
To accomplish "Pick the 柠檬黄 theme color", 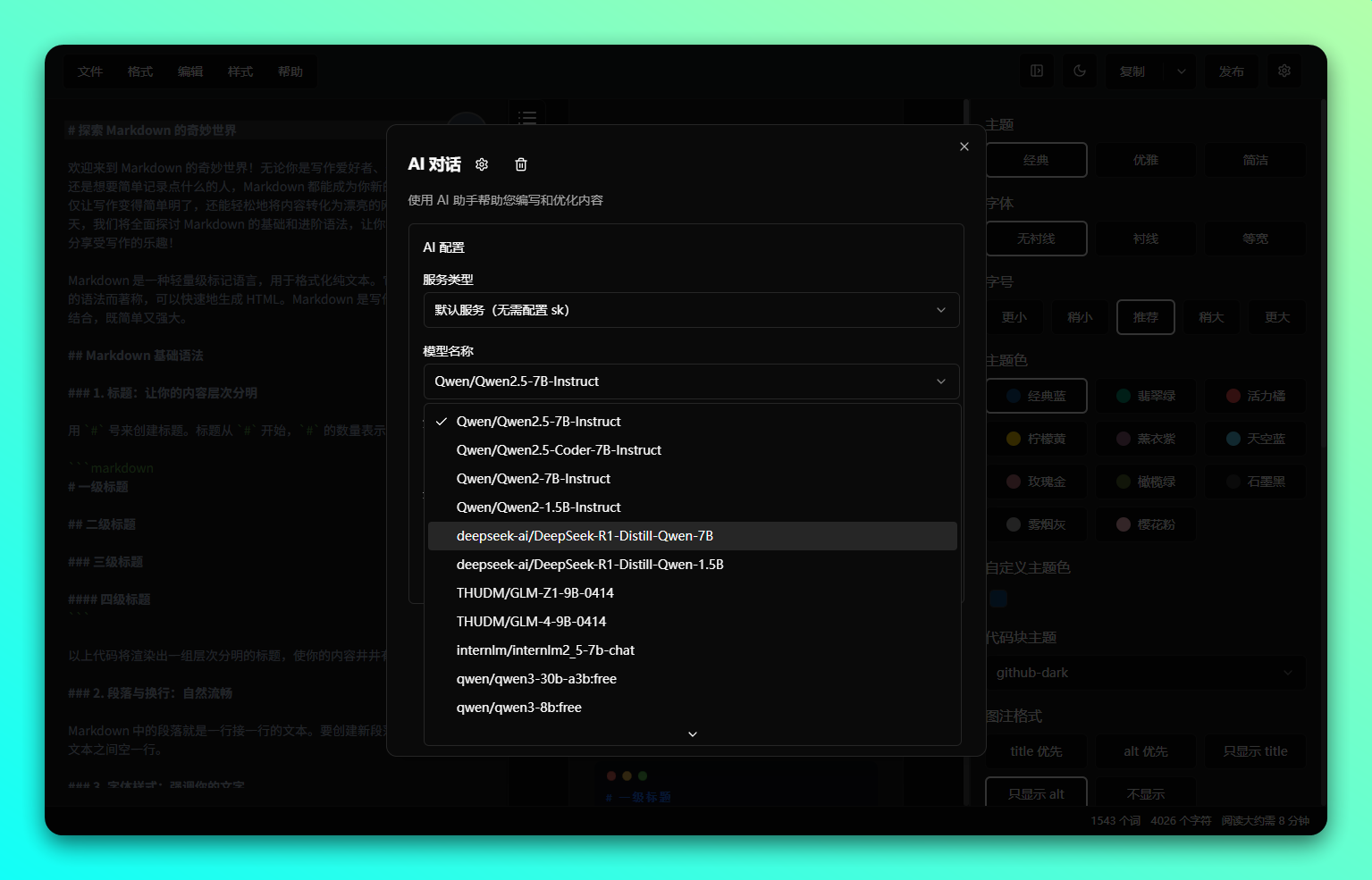I will (x=1036, y=439).
